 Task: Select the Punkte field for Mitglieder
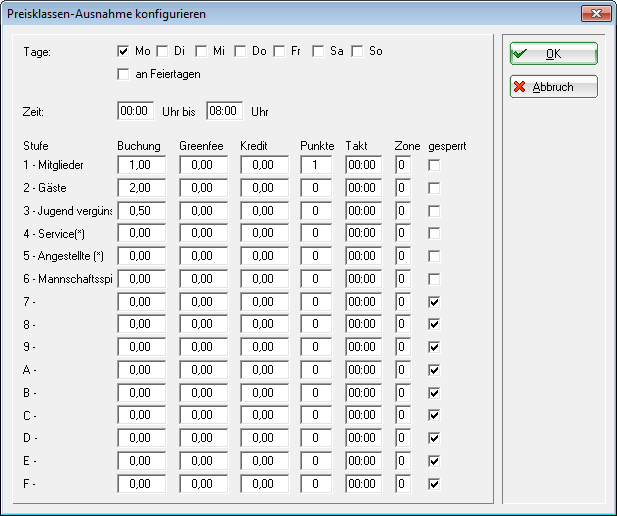tap(315, 165)
